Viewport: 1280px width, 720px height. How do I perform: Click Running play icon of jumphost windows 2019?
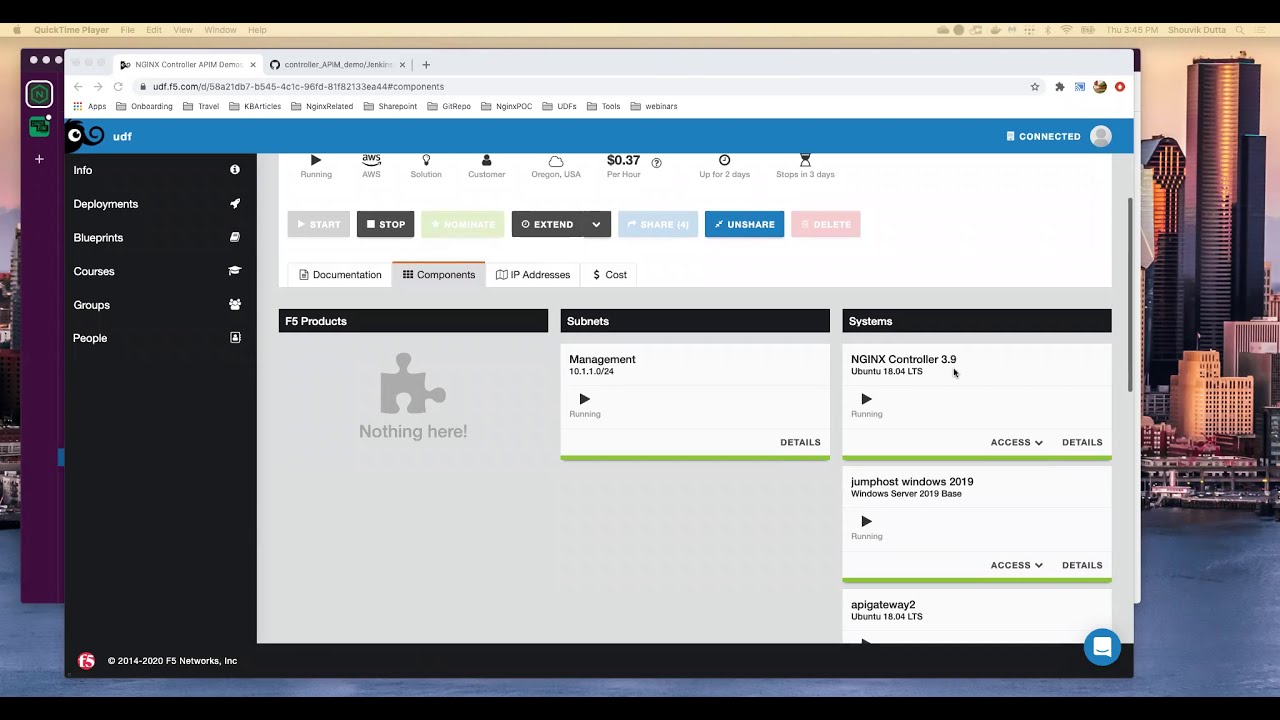pos(867,521)
